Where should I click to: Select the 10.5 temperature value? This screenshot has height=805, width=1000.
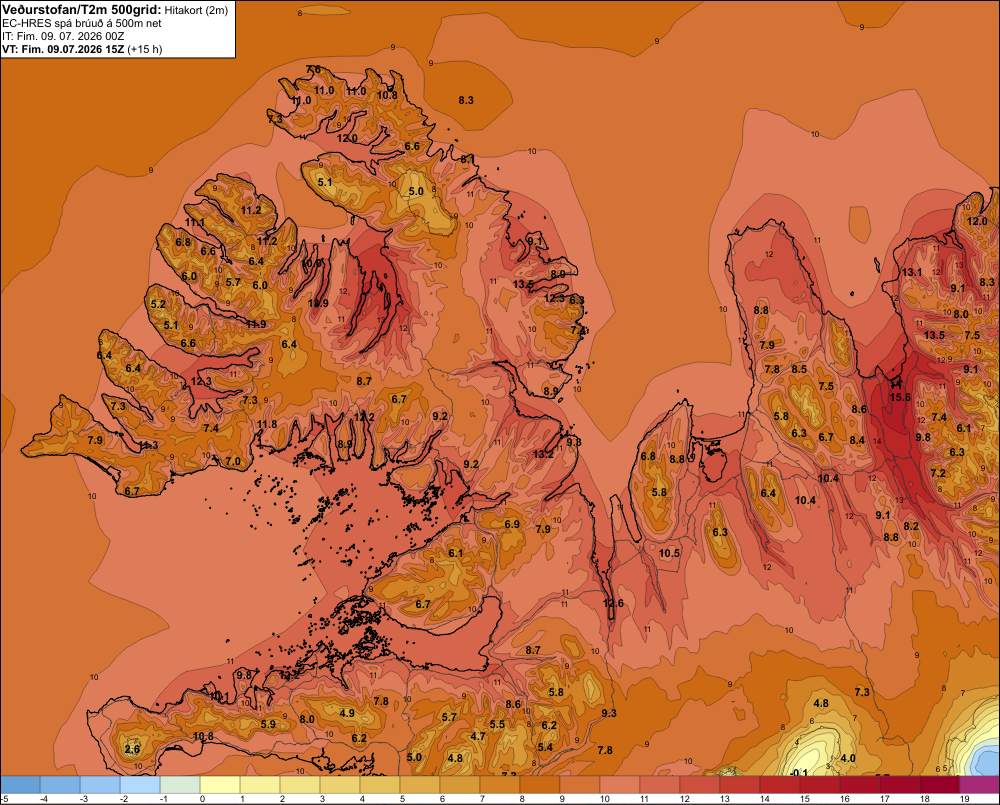[x=669, y=553]
